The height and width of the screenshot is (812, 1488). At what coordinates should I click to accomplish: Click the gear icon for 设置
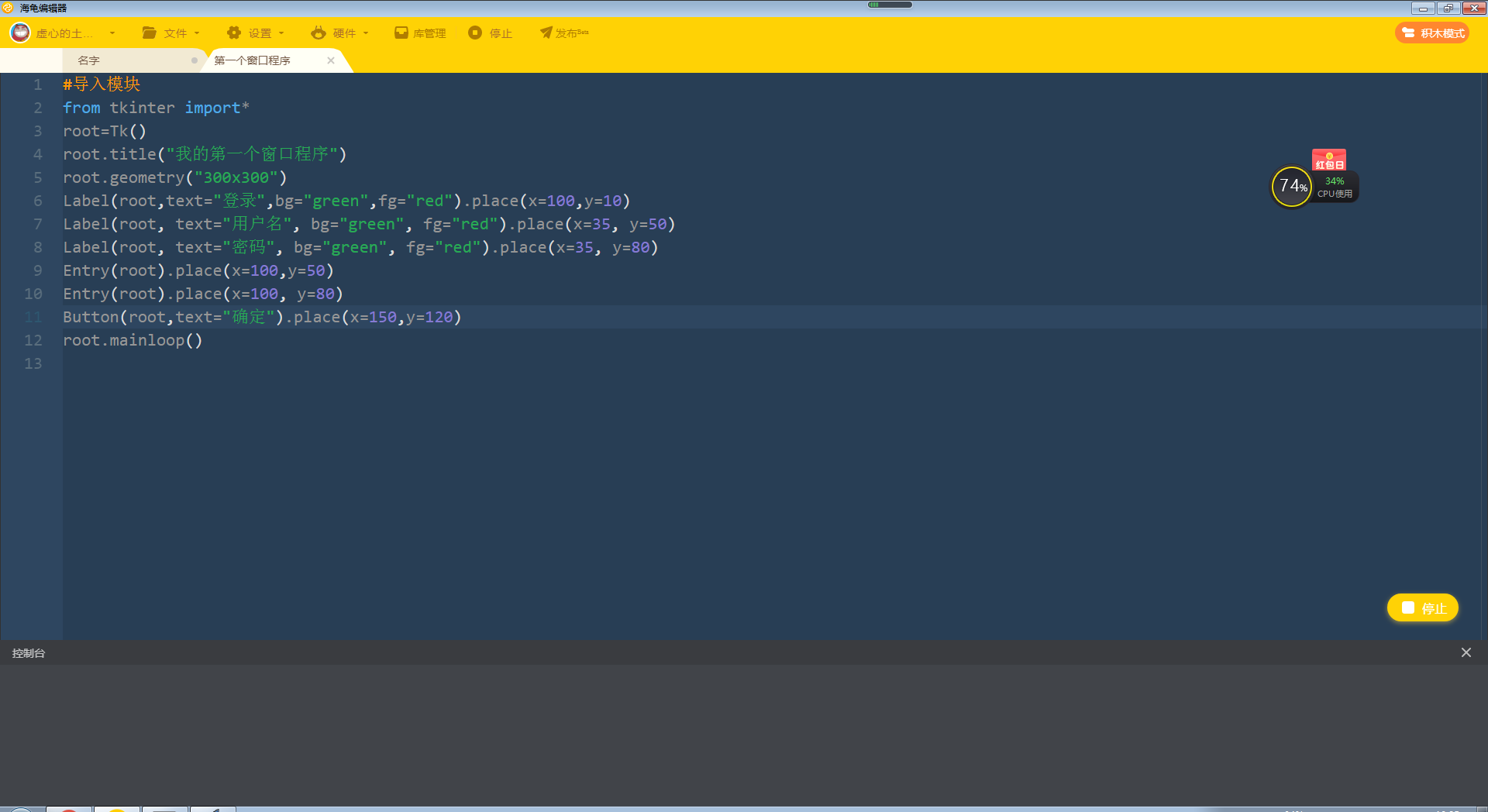point(234,33)
